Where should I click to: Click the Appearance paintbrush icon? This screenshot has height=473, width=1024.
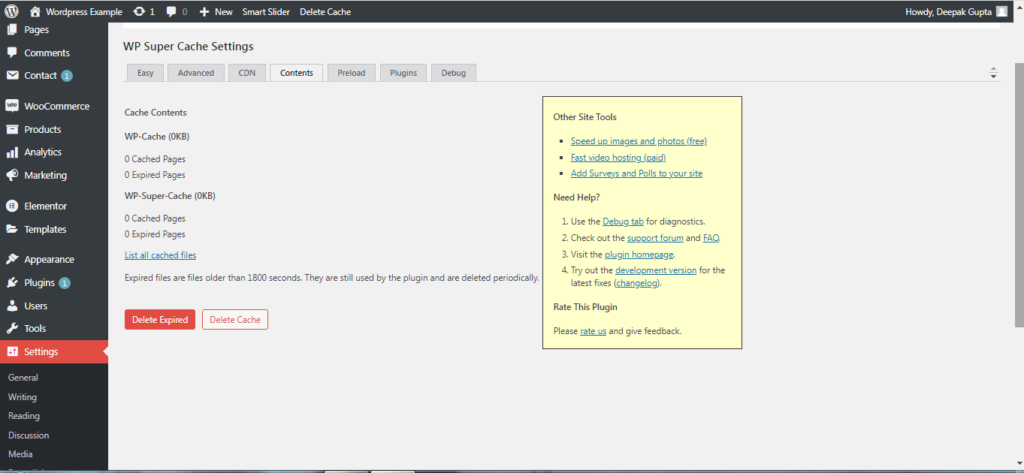click(x=12, y=259)
